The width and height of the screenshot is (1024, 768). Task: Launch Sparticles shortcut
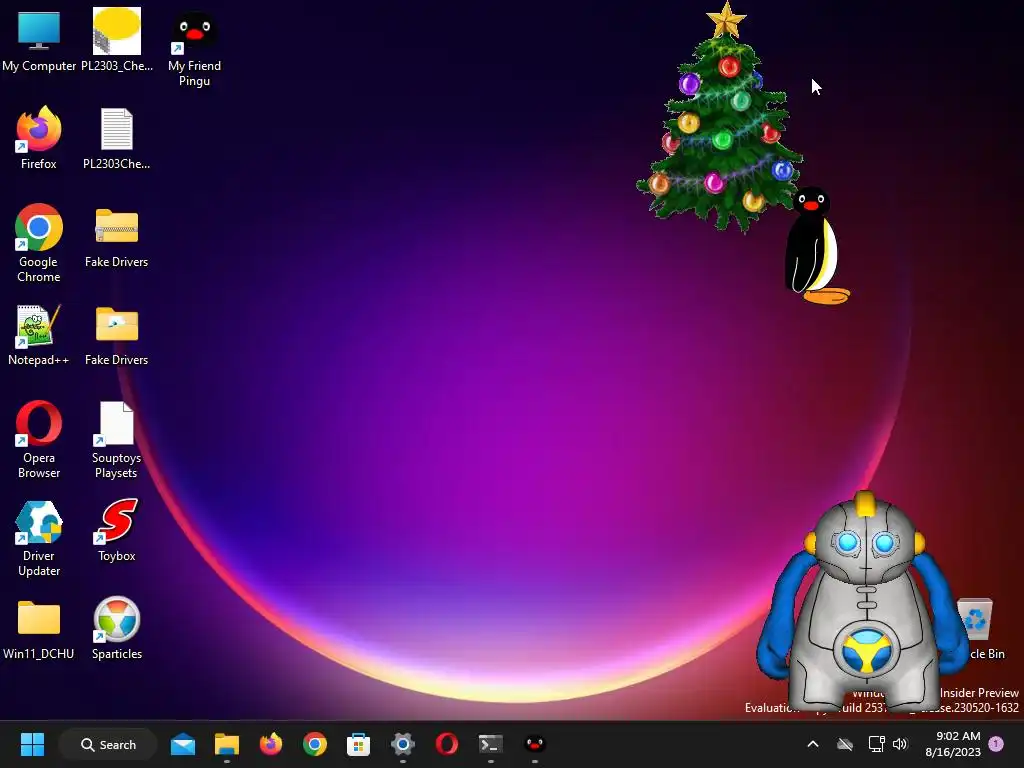pyautogui.click(x=117, y=628)
